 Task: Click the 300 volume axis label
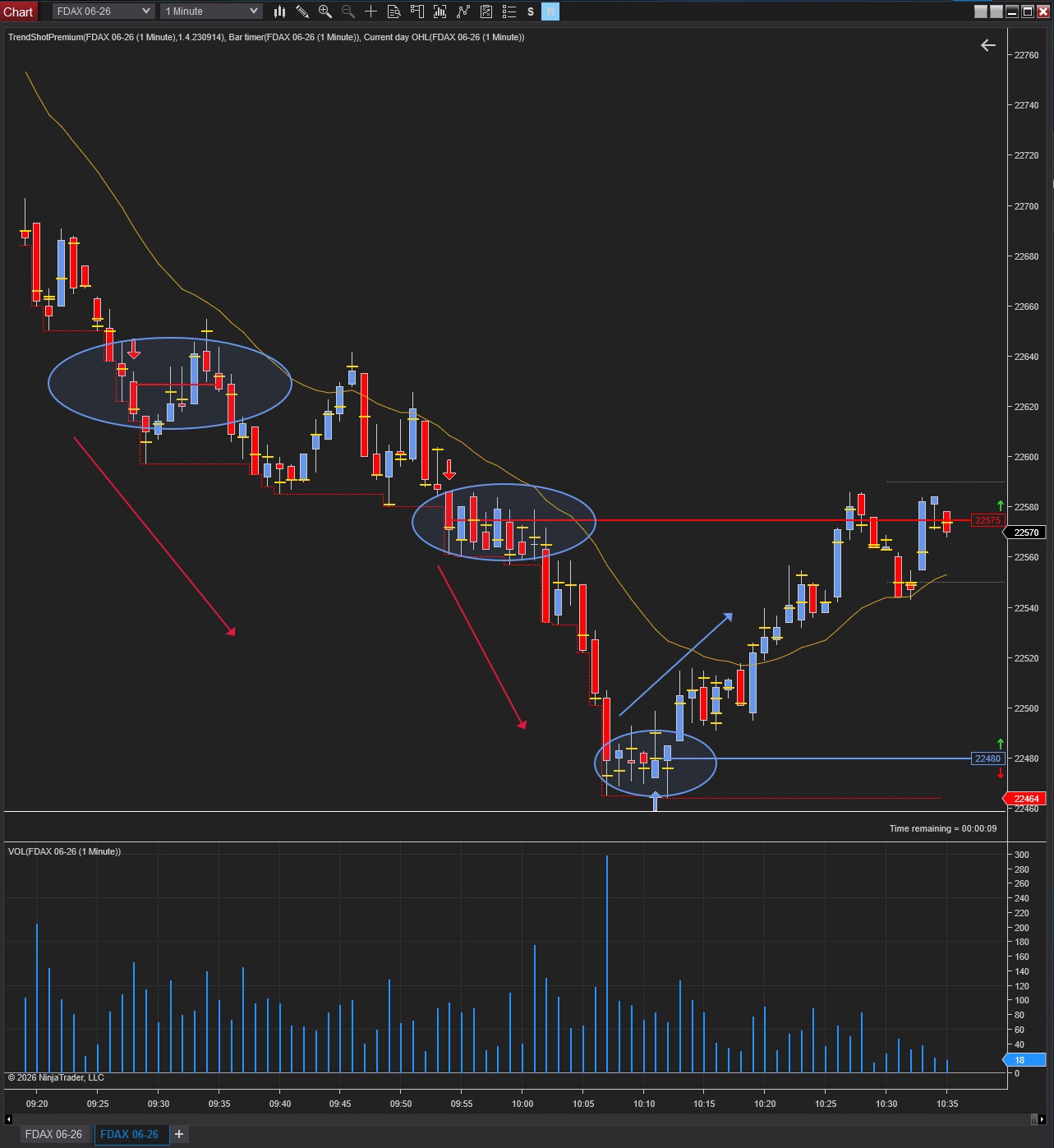[1022, 855]
